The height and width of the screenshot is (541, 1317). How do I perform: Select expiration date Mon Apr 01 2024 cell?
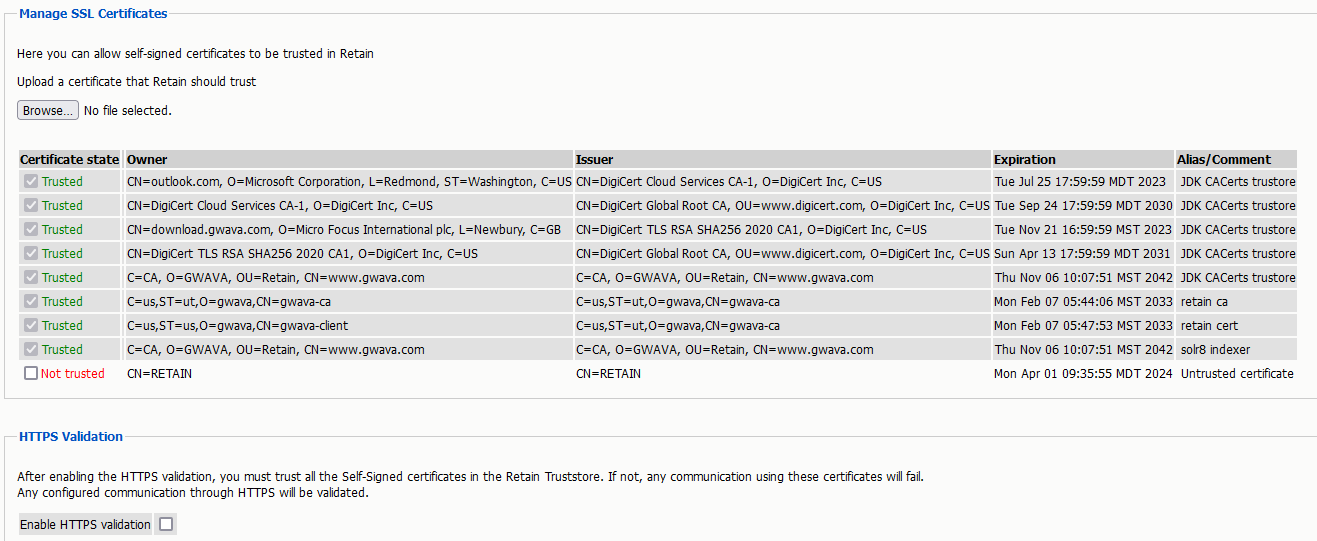(1083, 374)
